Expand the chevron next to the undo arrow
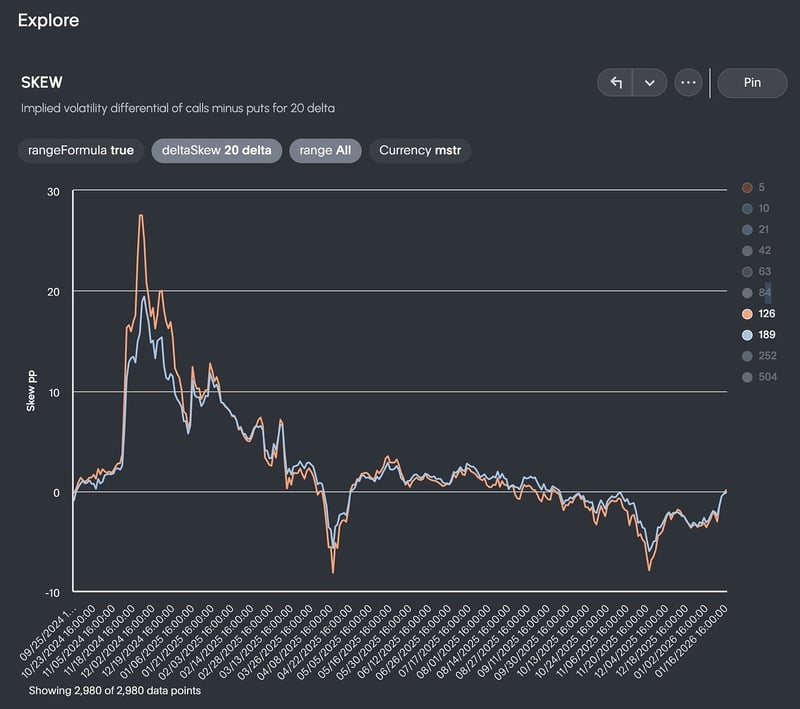 point(650,83)
